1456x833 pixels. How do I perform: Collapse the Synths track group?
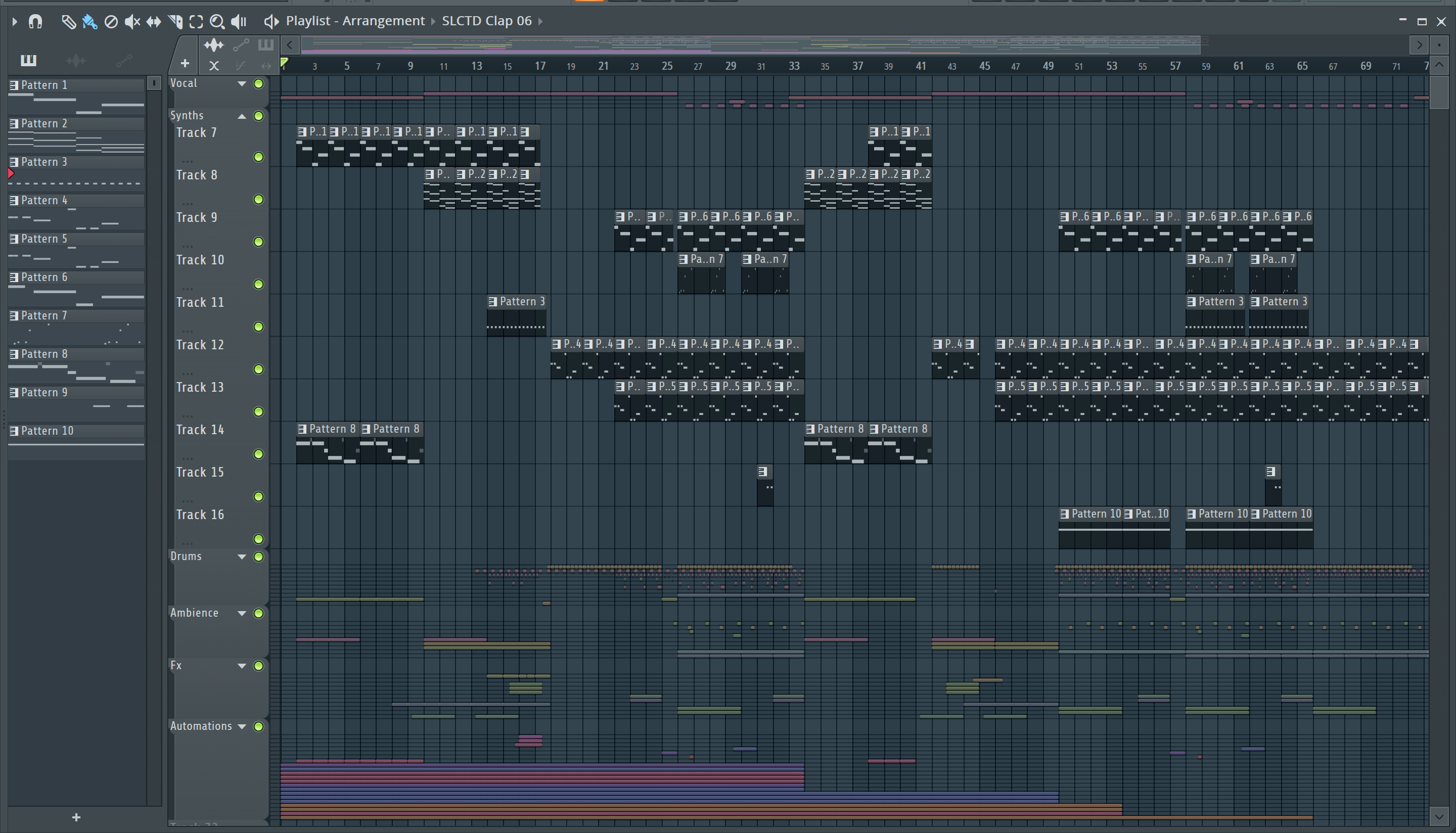[242, 117]
